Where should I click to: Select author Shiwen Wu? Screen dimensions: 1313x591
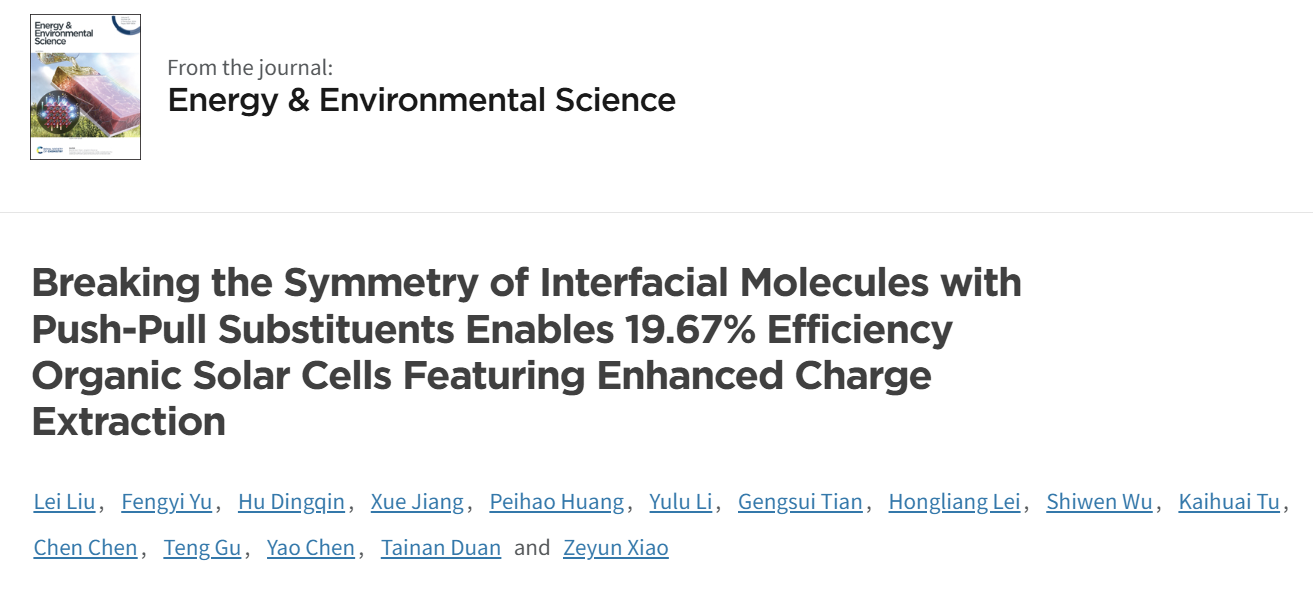[x=1099, y=502]
